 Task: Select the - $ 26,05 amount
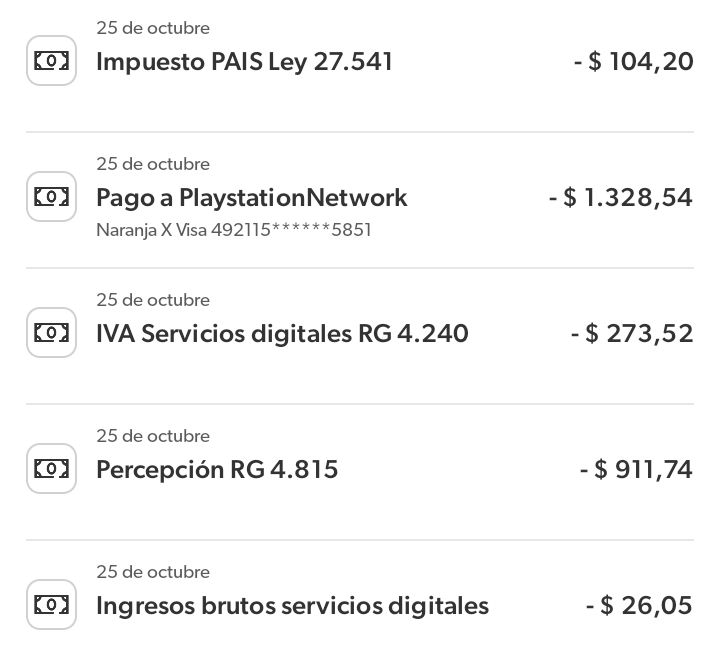pyautogui.click(x=639, y=605)
